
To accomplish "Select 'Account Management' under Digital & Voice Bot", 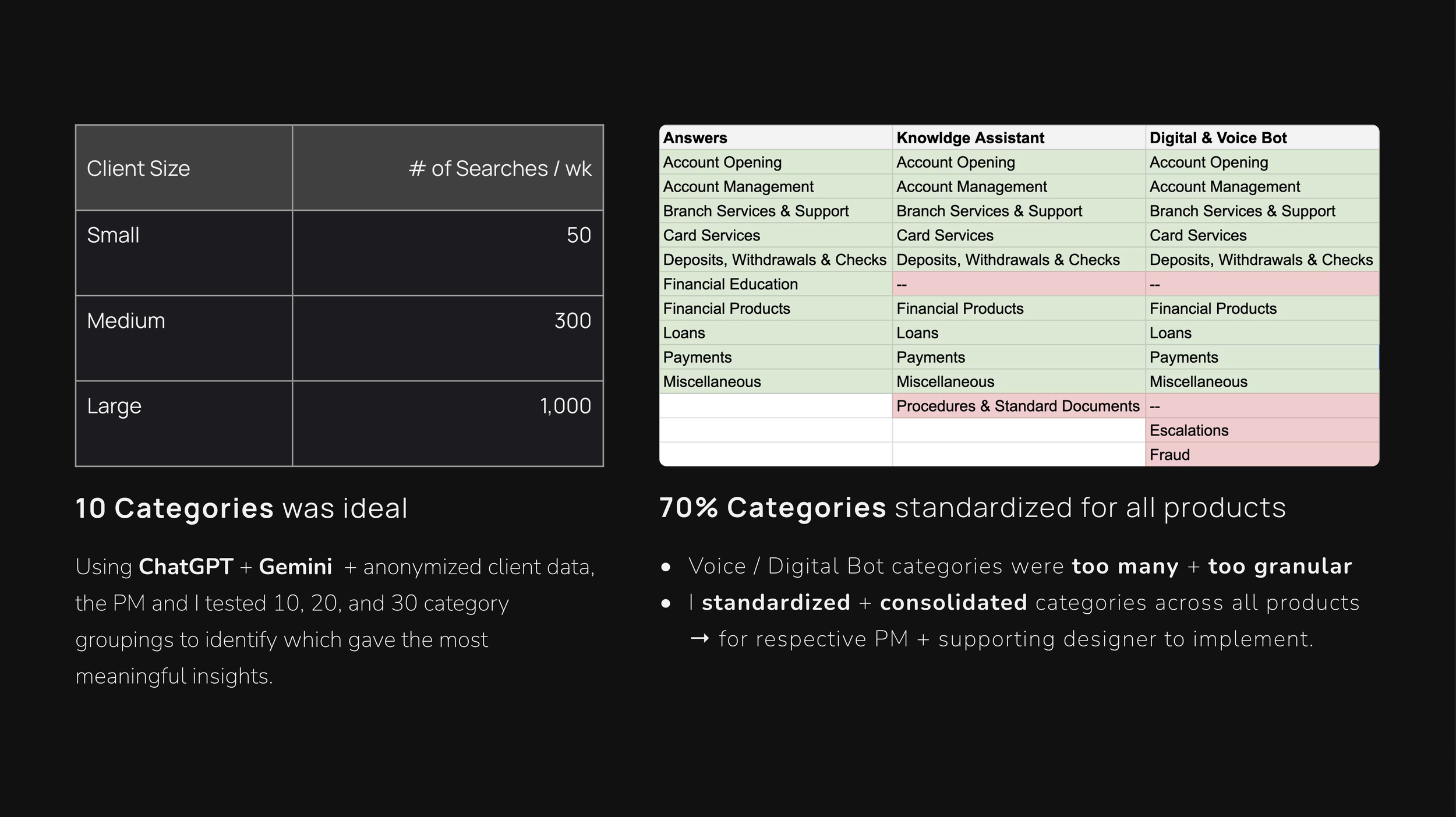I will pyautogui.click(x=1262, y=186).
